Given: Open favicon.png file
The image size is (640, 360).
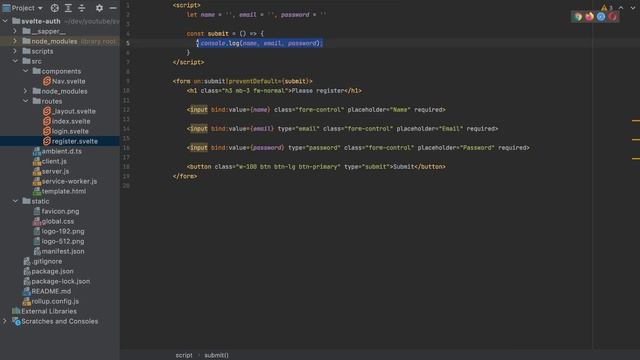Looking at the screenshot, I should (60, 211).
